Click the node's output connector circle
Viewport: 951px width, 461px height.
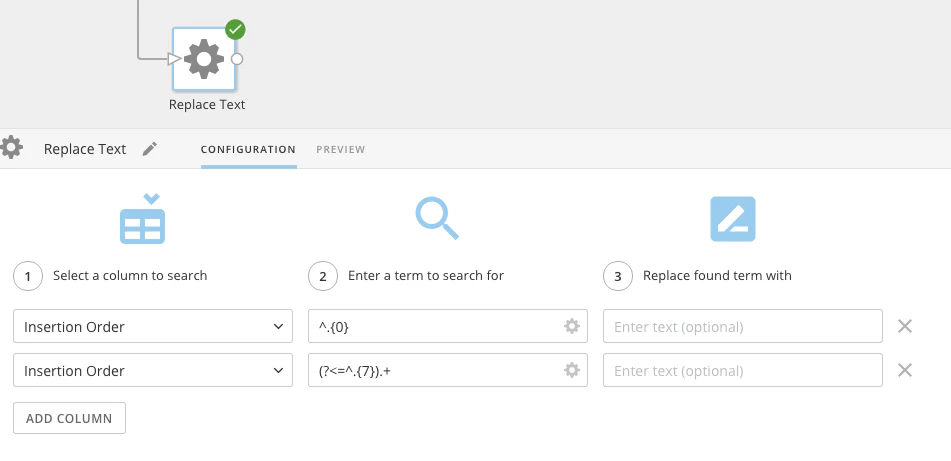tap(237, 59)
